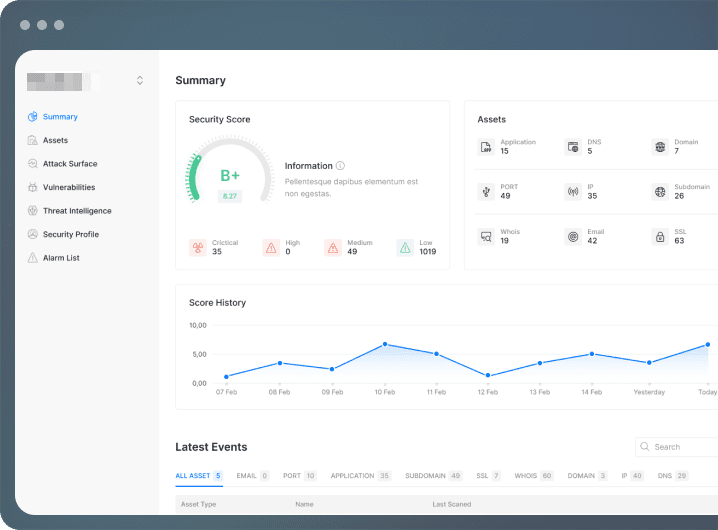Image resolution: width=718 pixels, height=530 pixels.
Task: Open the WHOIS events tab
Action: coord(534,476)
